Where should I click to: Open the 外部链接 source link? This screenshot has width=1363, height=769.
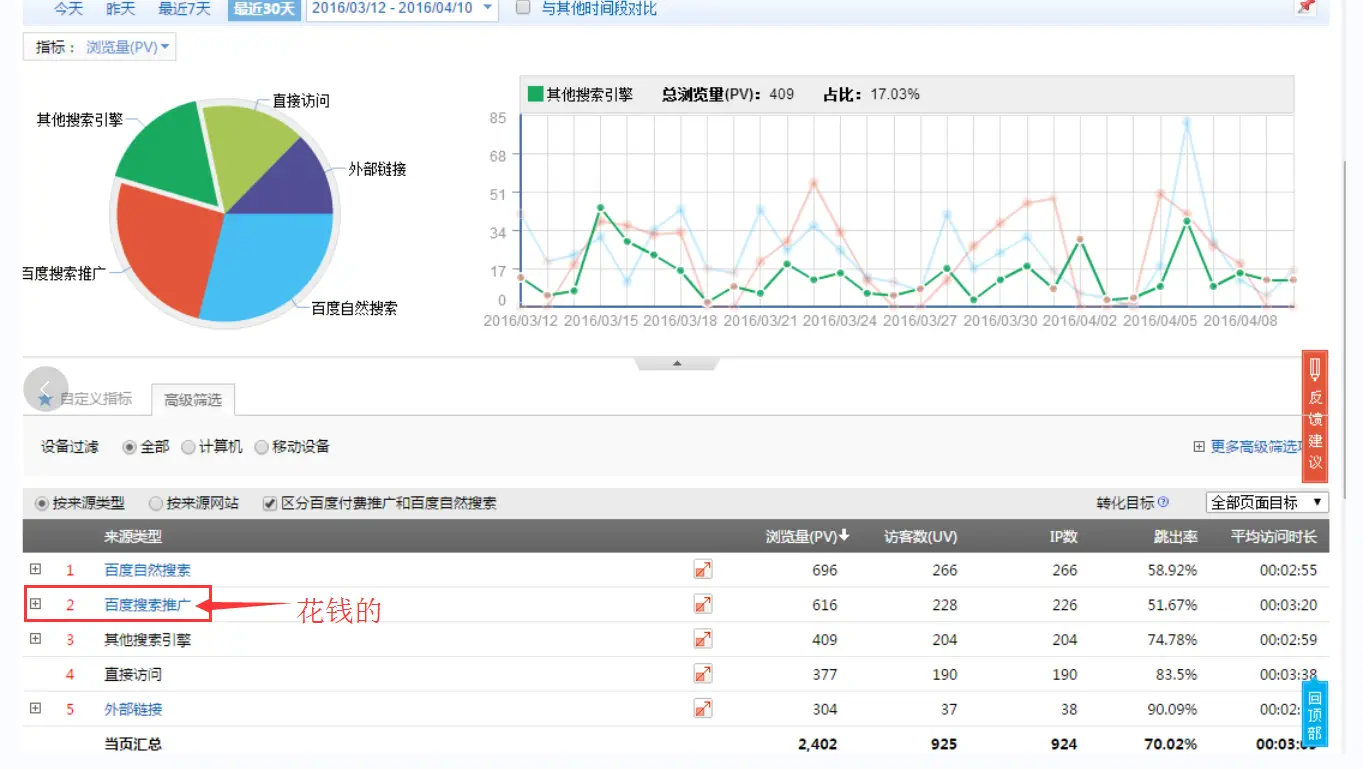(x=133, y=709)
